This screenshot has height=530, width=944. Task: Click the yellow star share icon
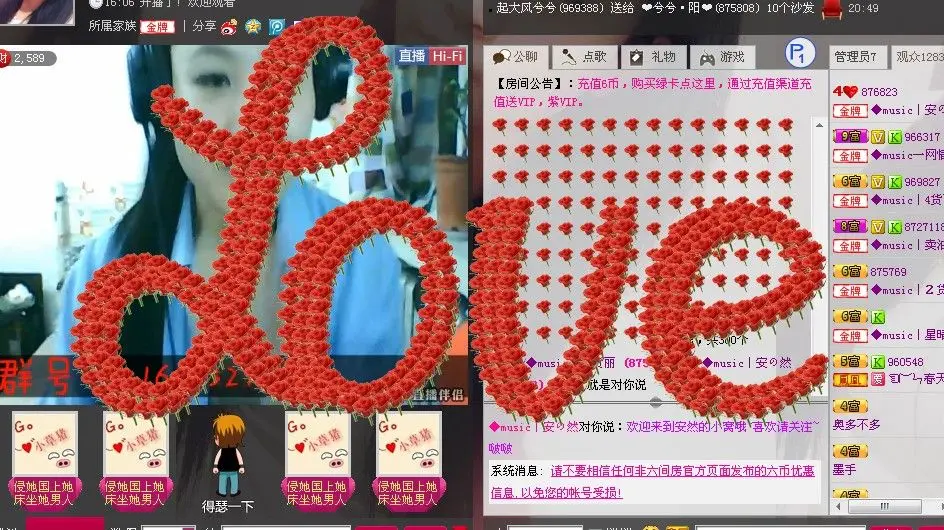(253, 27)
